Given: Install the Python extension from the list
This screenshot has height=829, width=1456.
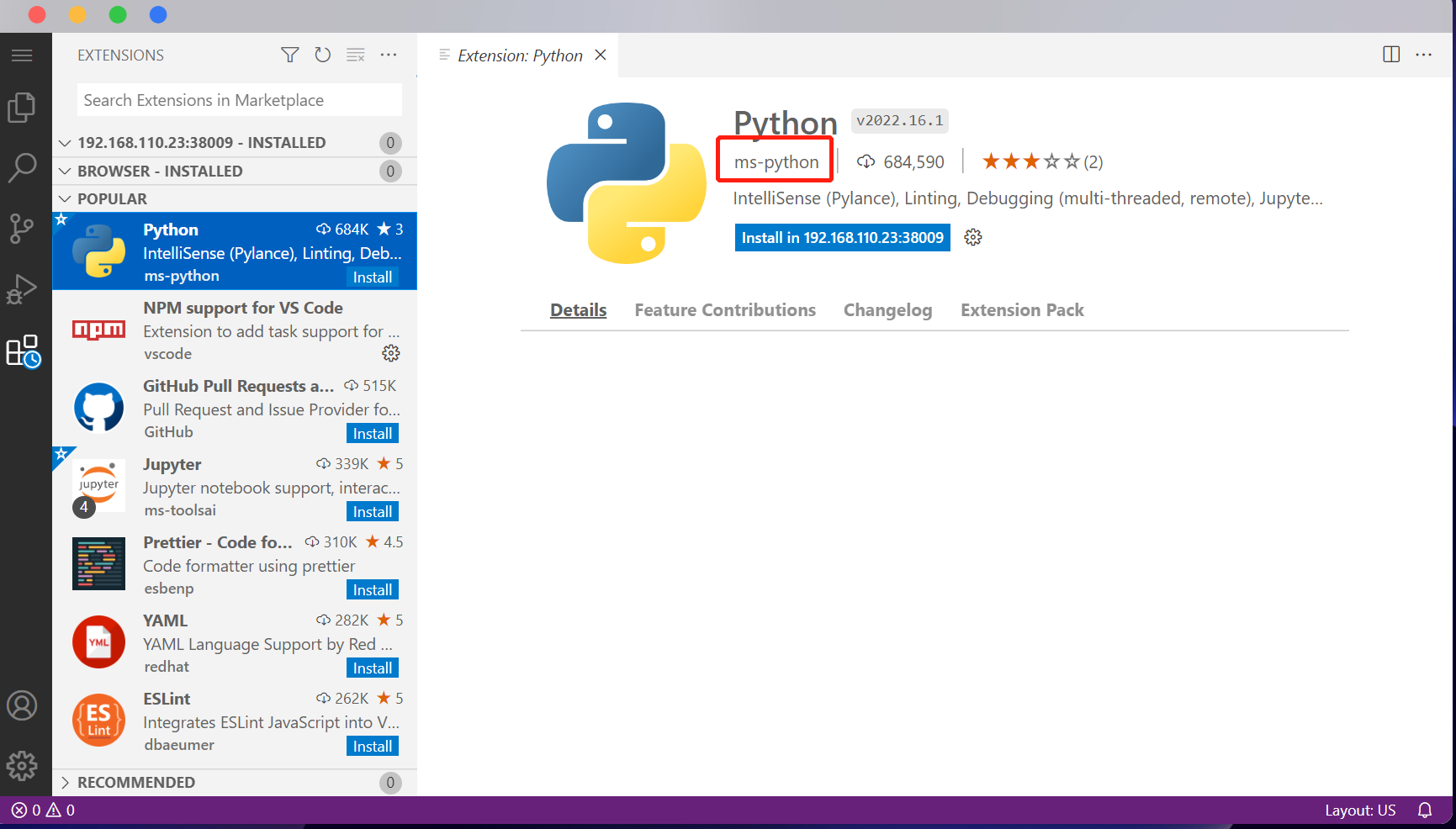Looking at the screenshot, I should tap(373, 277).
